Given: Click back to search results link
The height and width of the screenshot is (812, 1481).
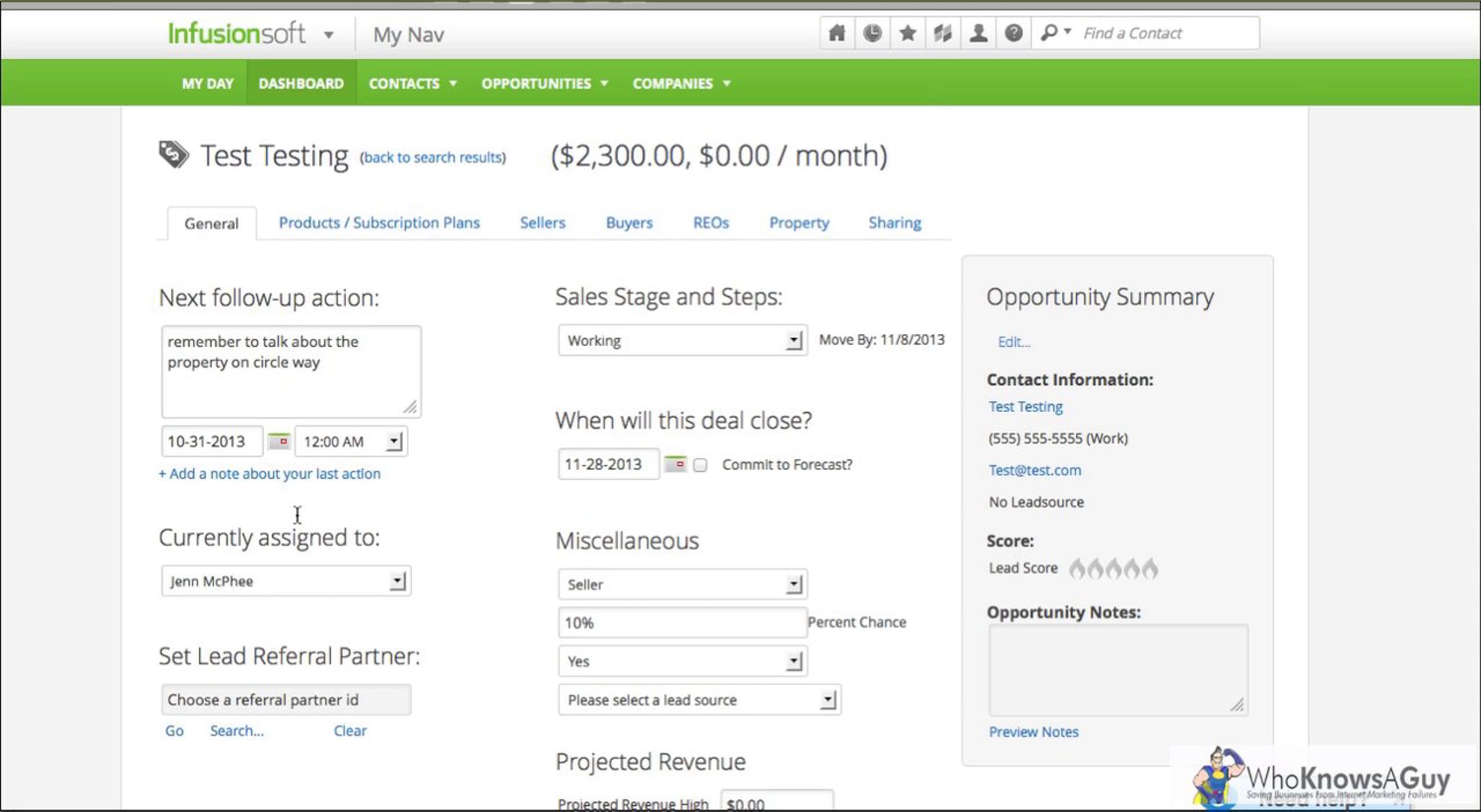Looking at the screenshot, I should 433,158.
